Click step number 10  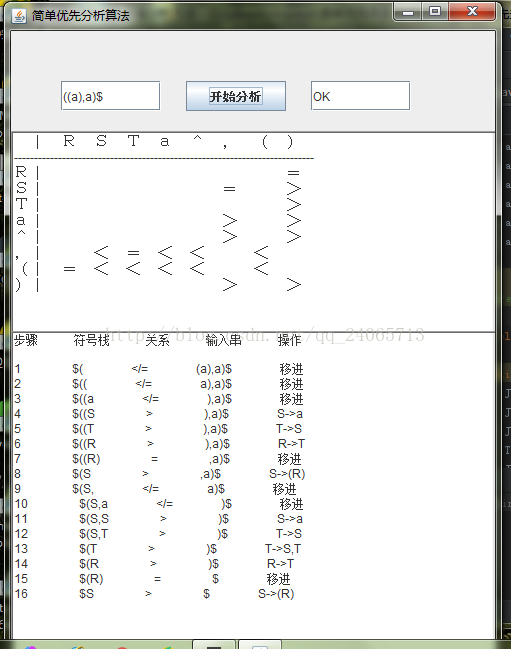[x=21, y=504]
